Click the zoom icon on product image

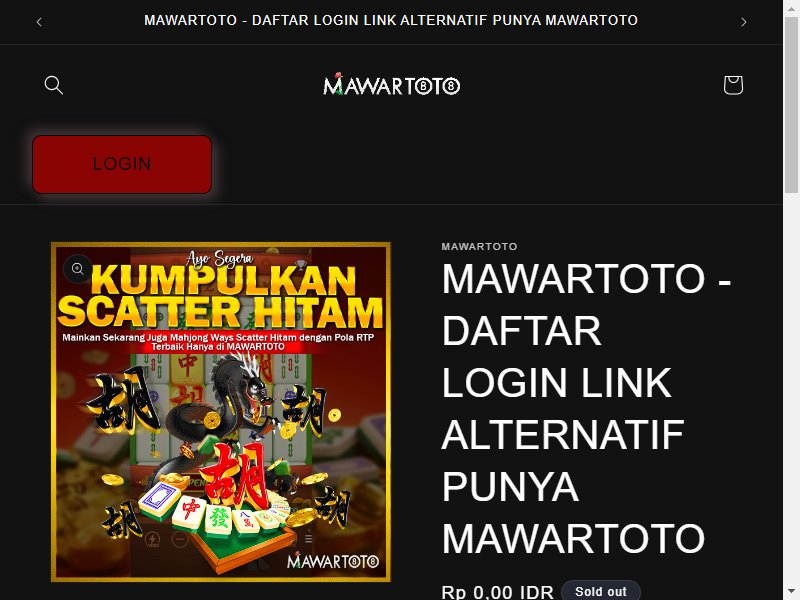click(x=78, y=268)
